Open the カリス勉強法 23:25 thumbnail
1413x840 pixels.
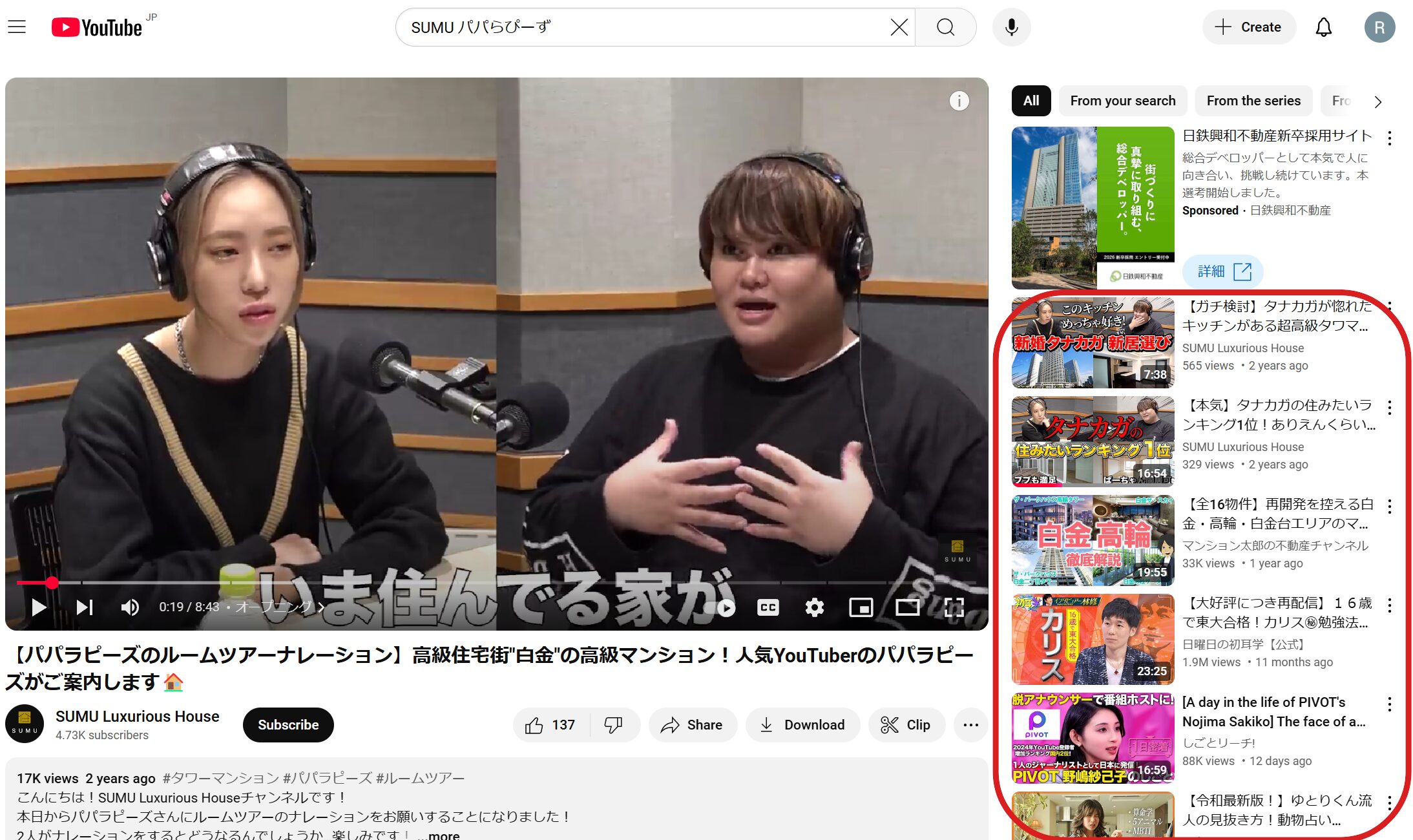[x=1093, y=639]
